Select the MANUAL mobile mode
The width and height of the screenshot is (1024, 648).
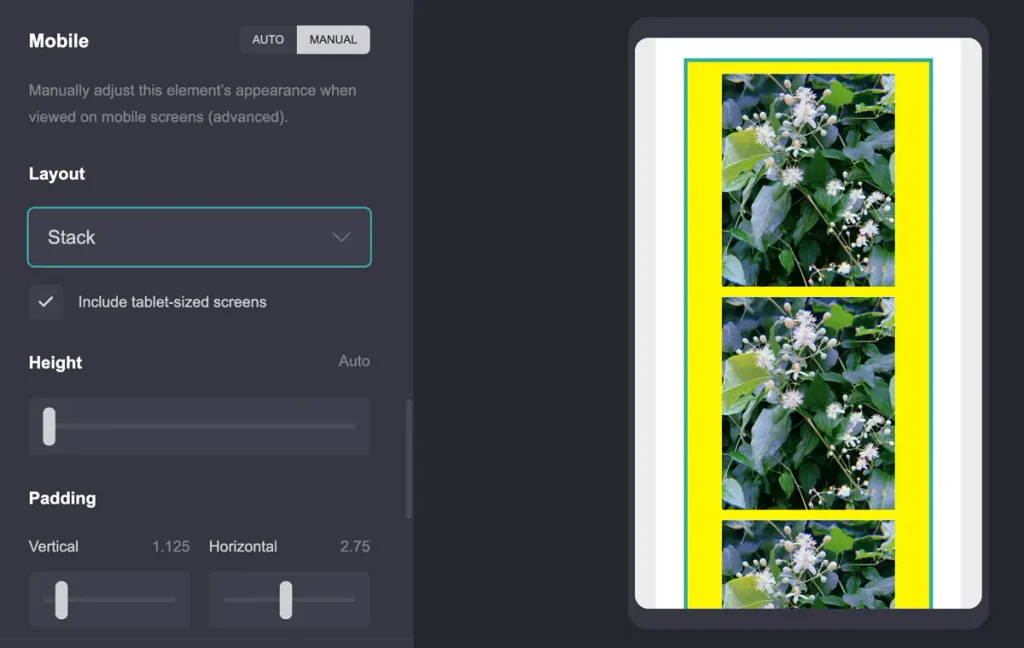333,40
